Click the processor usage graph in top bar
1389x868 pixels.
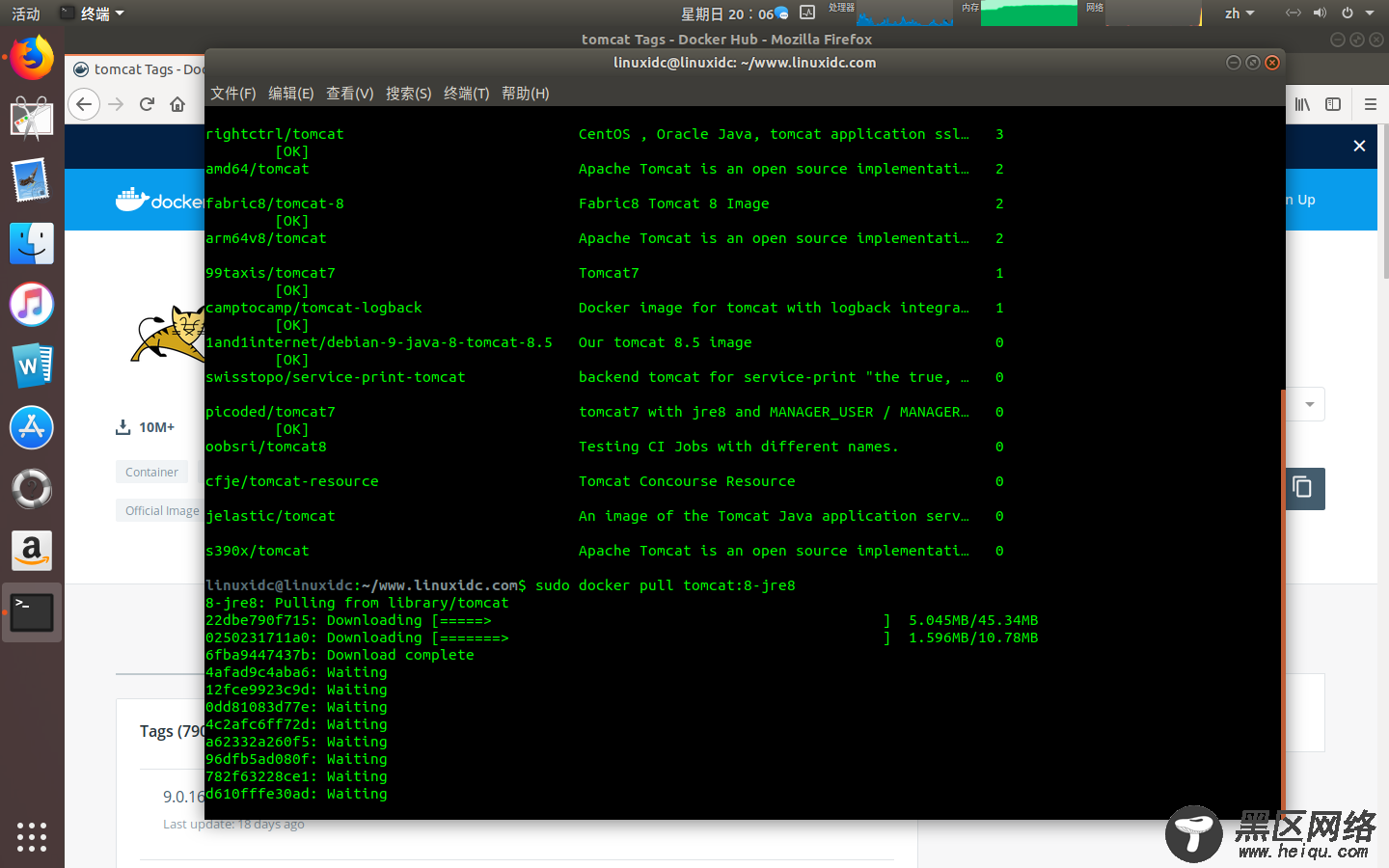[904, 14]
